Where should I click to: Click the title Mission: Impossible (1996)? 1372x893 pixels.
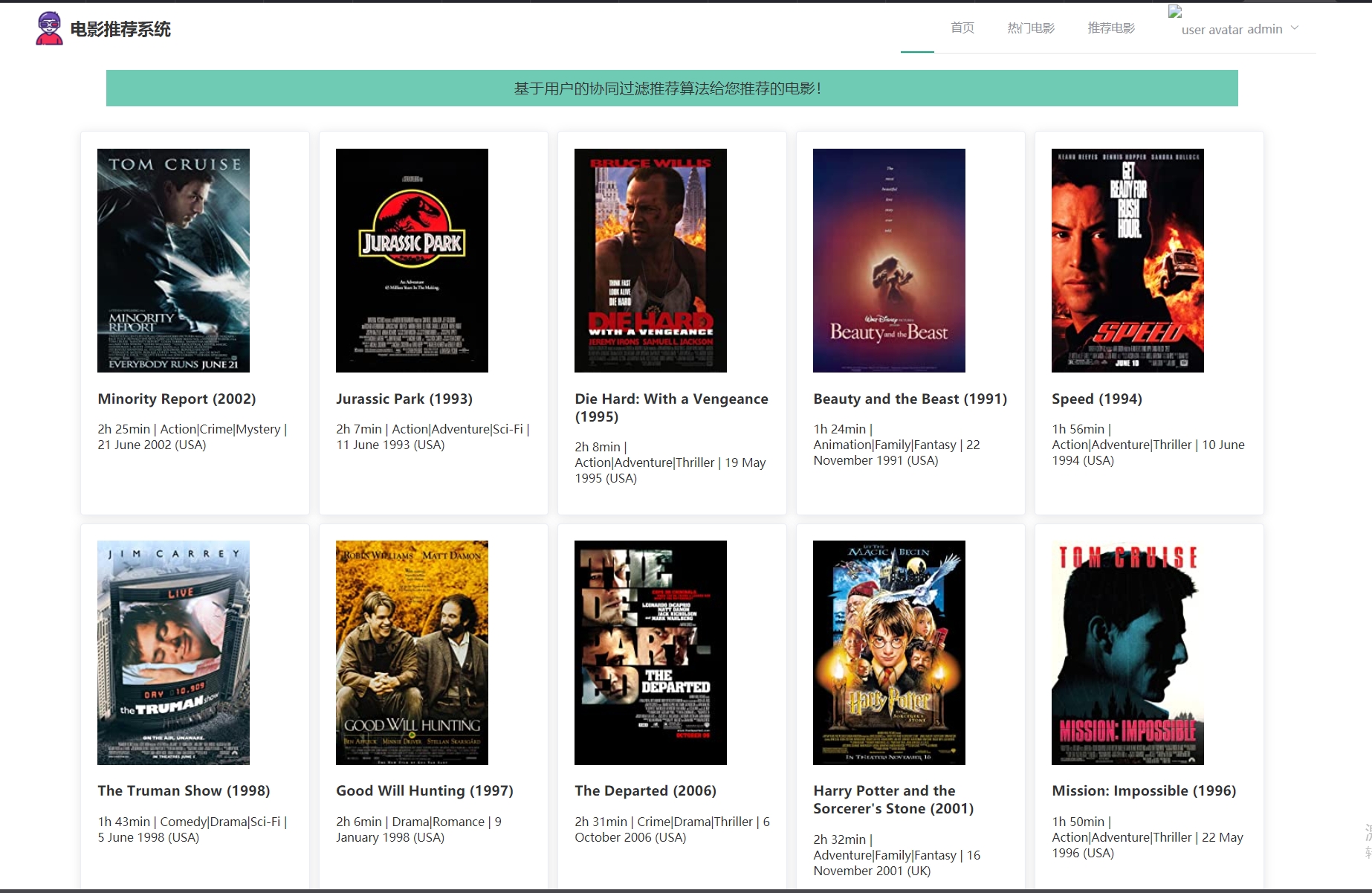1144,791
